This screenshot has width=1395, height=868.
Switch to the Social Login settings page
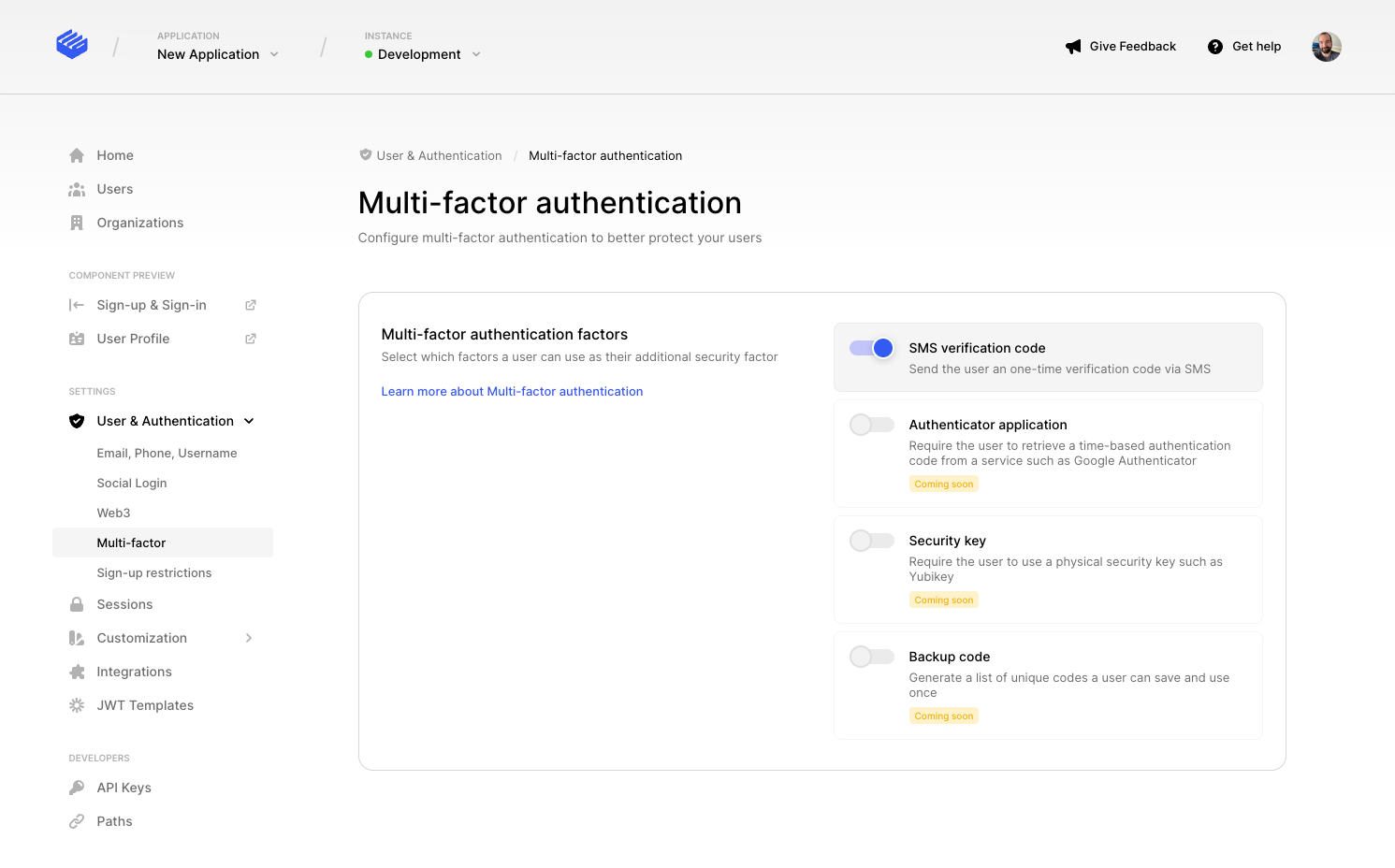pos(131,482)
